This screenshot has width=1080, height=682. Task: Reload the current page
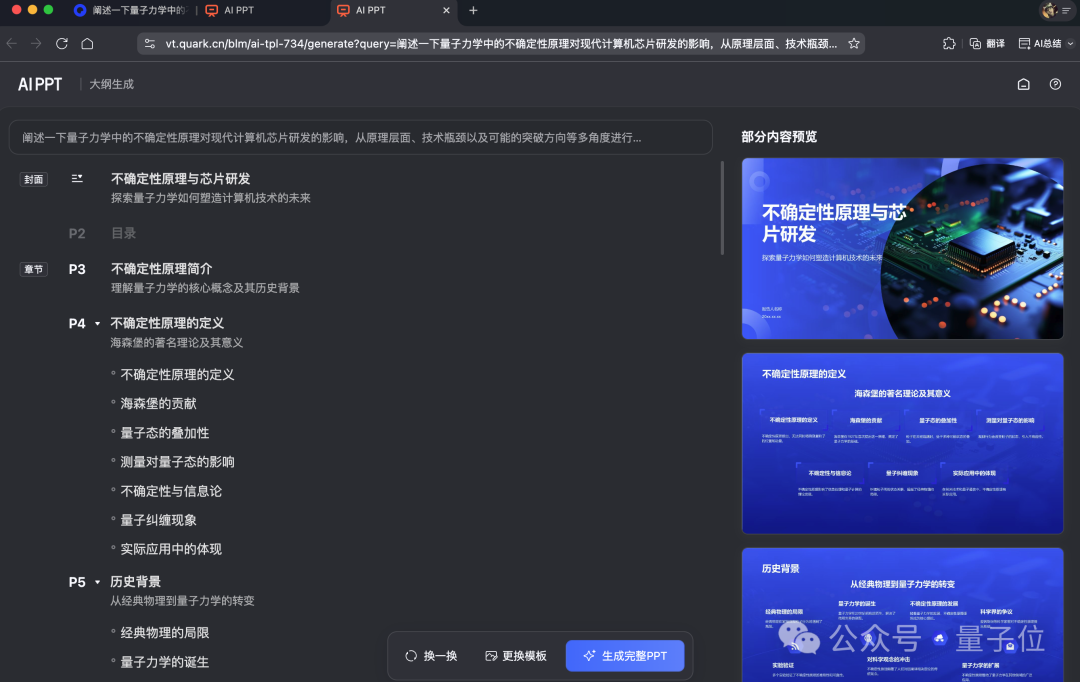point(62,43)
